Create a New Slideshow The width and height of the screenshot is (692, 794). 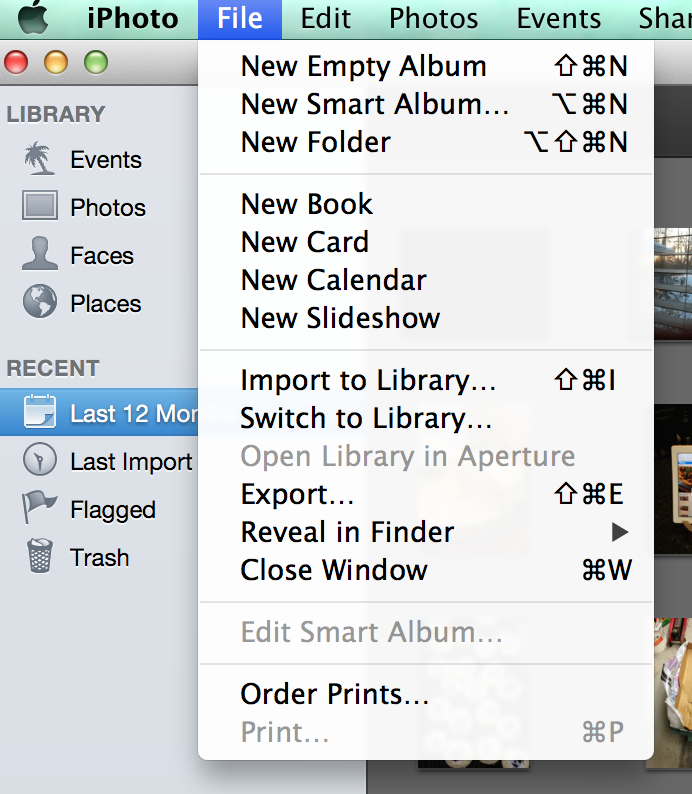point(426,318)
